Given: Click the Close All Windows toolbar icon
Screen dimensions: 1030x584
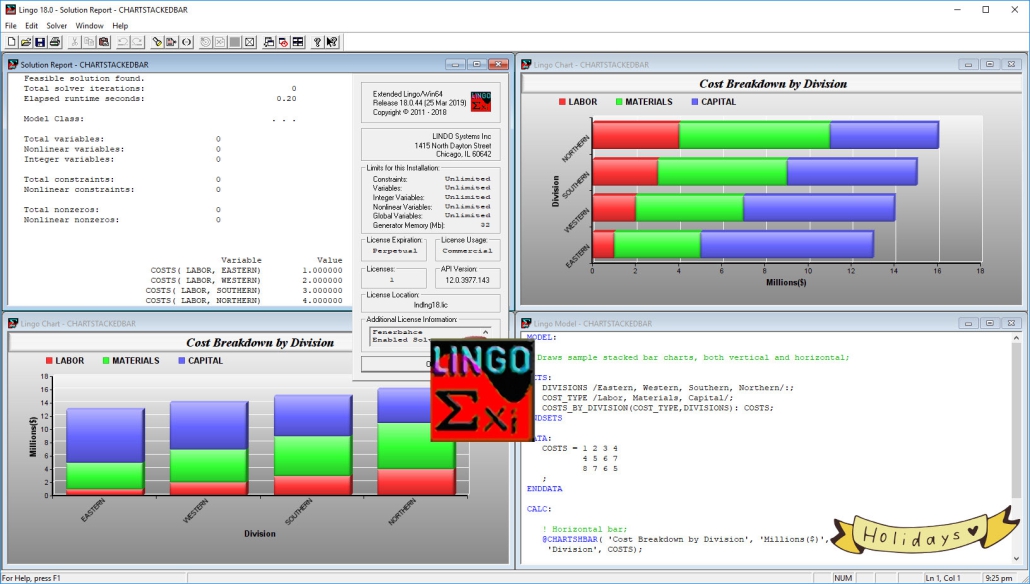Looking at the screenshot, I should pyautogui.click(x=283, y=41).
